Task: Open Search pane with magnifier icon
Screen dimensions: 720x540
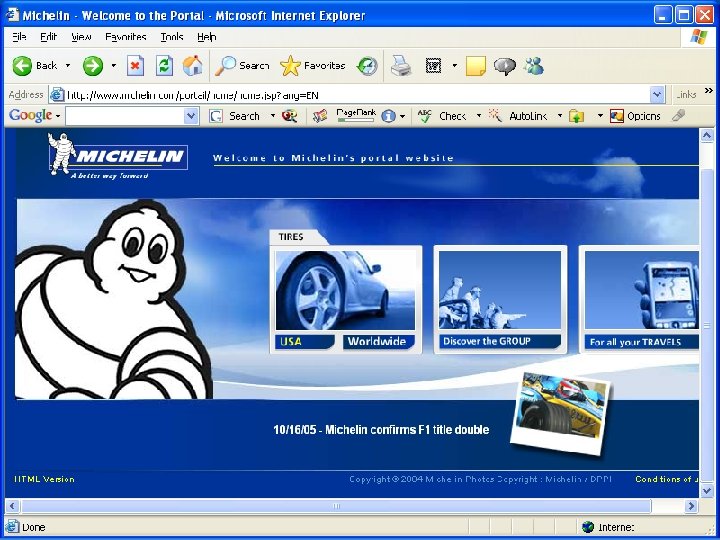Action: coord(242,66)
